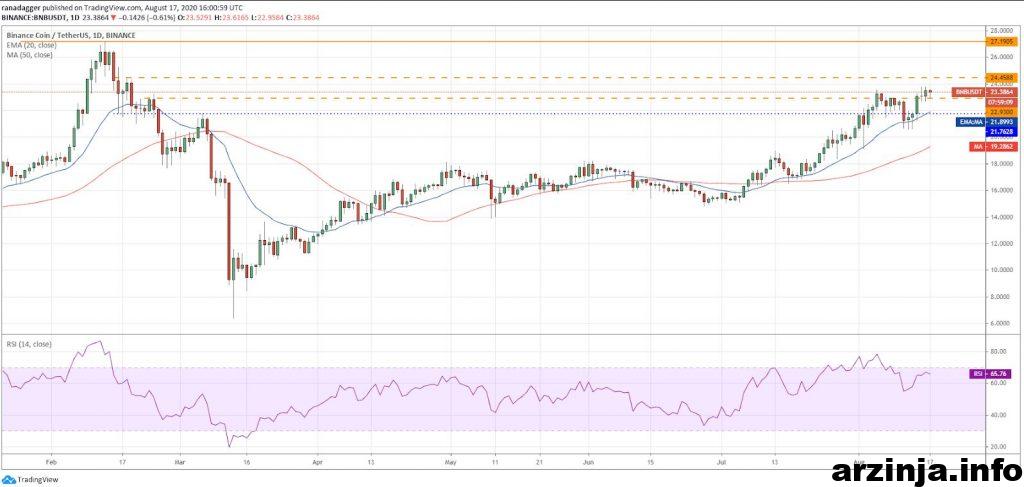The width and height of the screenshot is (1024, 487).
Task: Click the 21.7628 blue price label
Action: coord(1001,132)
